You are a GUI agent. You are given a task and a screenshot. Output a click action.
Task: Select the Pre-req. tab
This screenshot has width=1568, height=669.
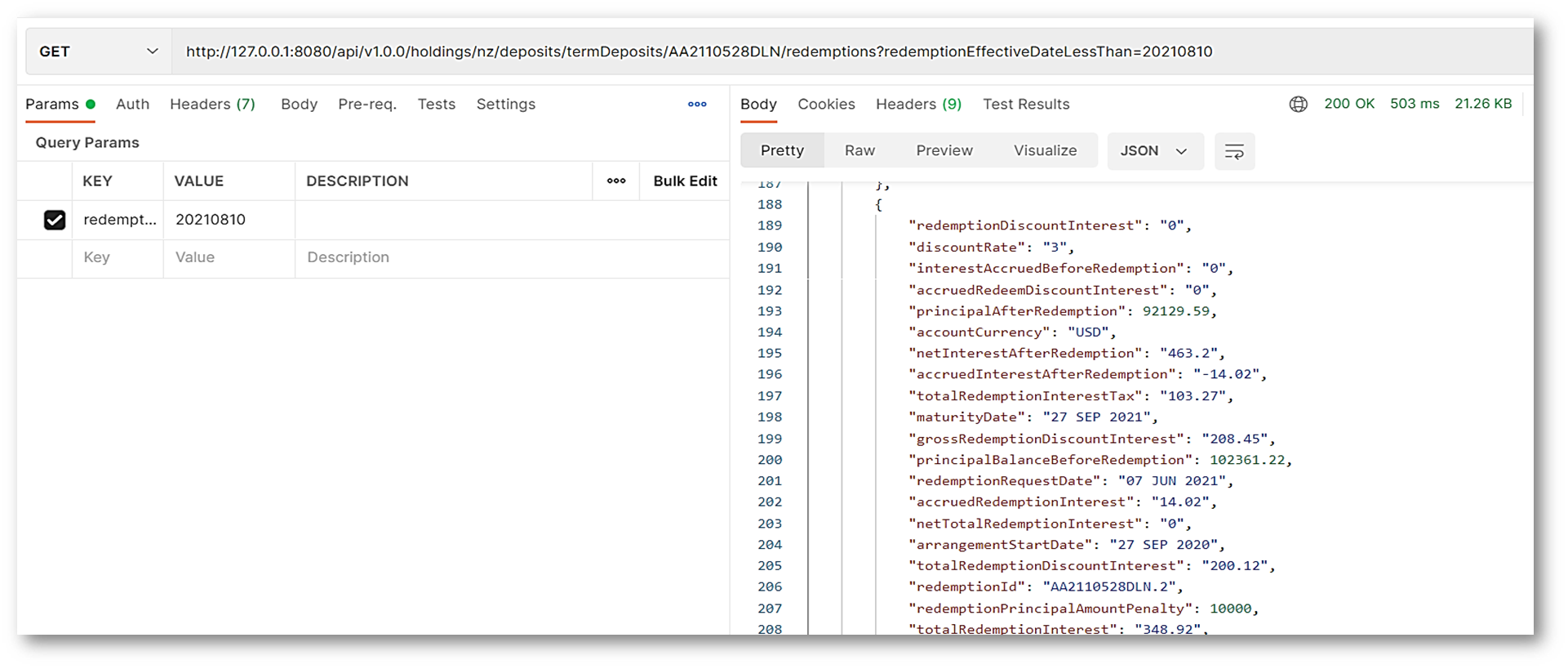pos(366,105)
